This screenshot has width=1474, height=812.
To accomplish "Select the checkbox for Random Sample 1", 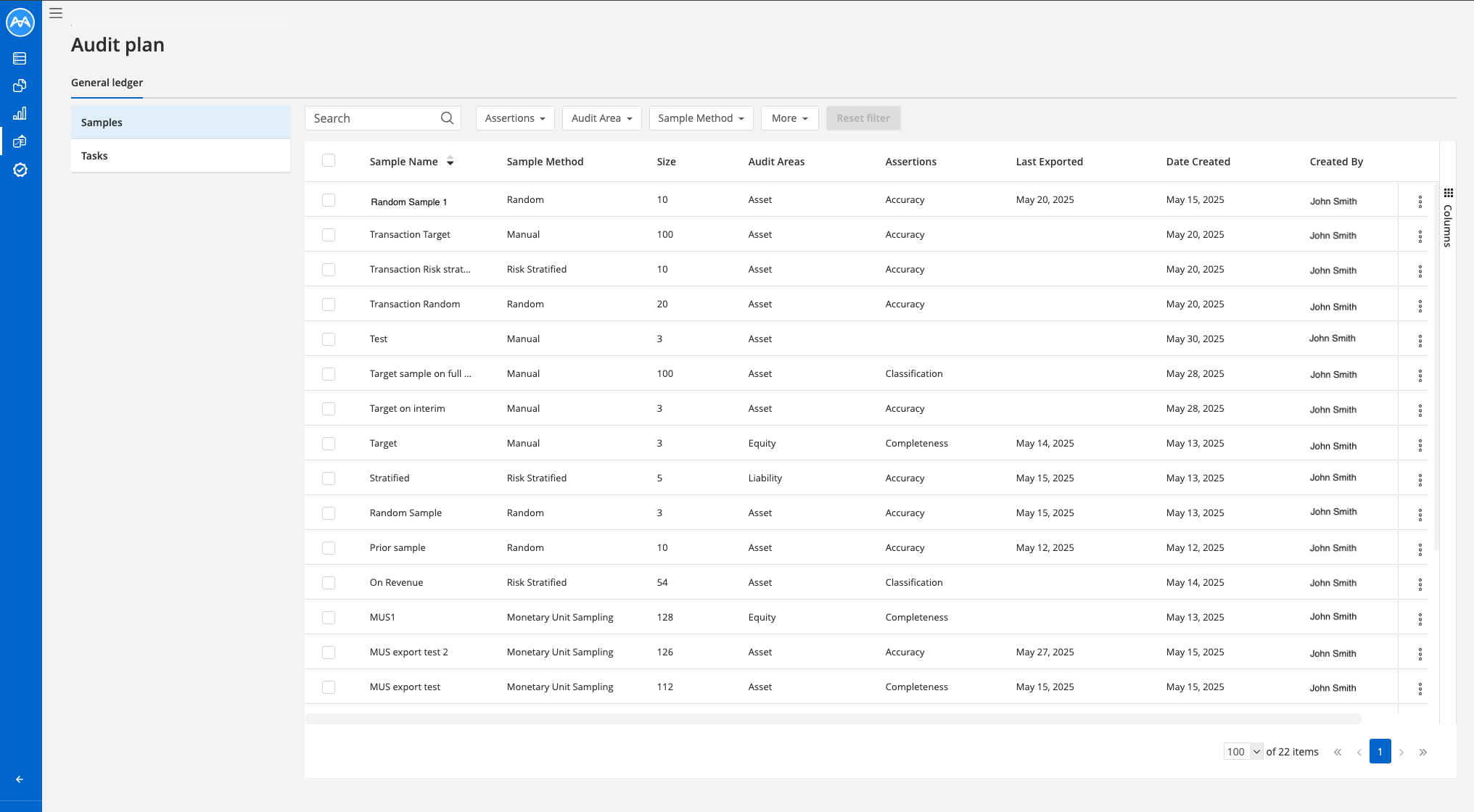I will pos(329,200).
